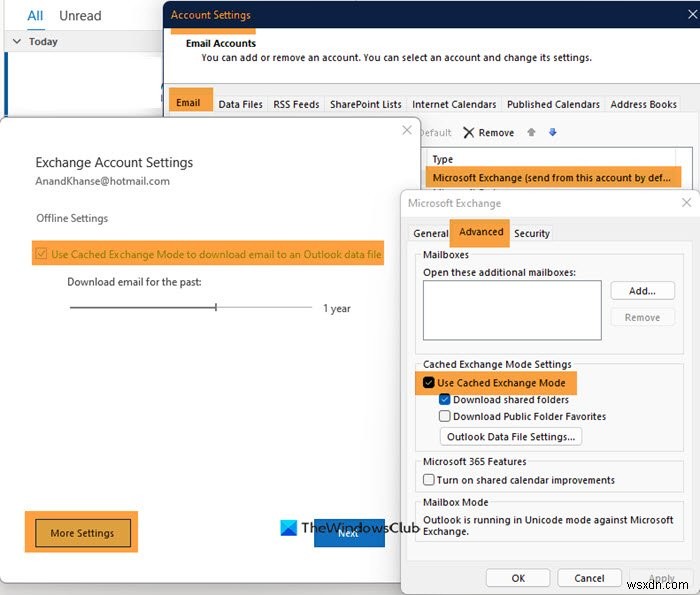This screenshot has width=700, height=595.
Task: Click Cancel in Microsoft Exchange dialog
Action: click(589, 578)
